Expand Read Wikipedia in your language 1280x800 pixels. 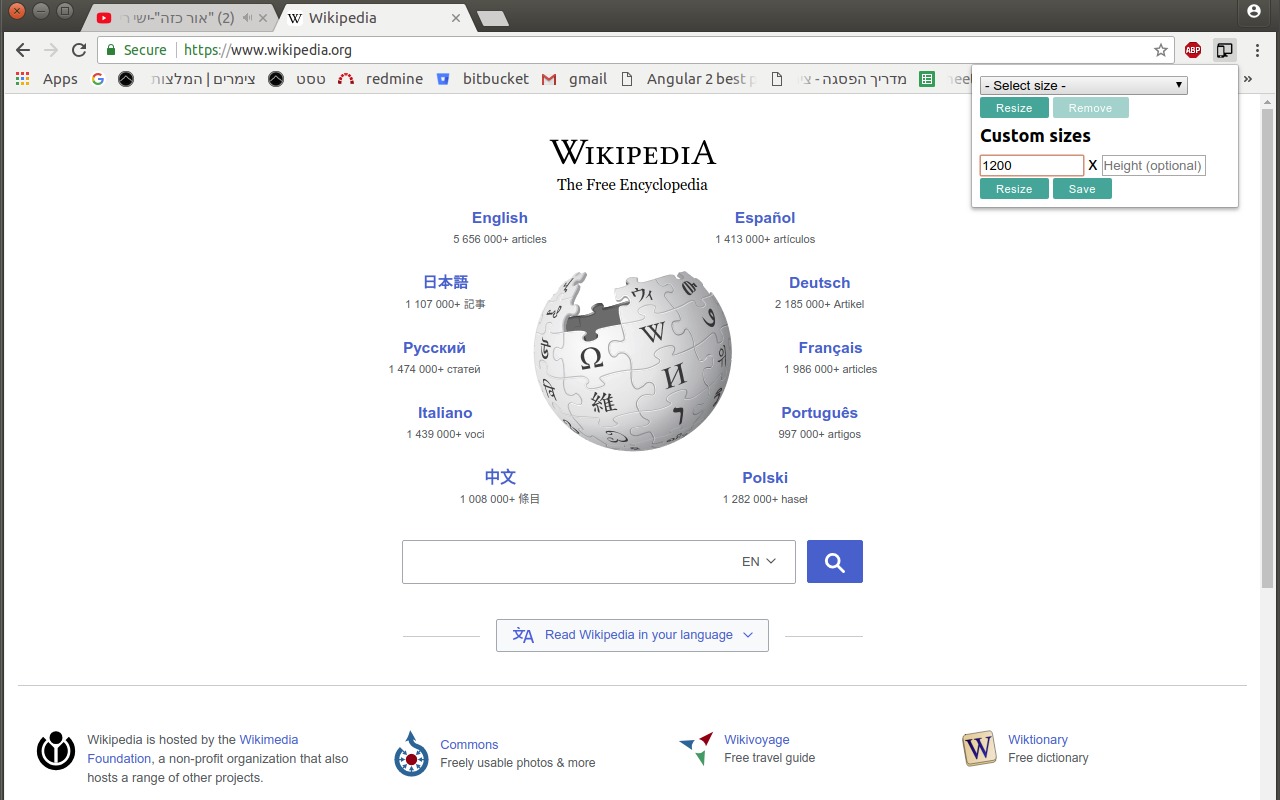tap(632, 635)
